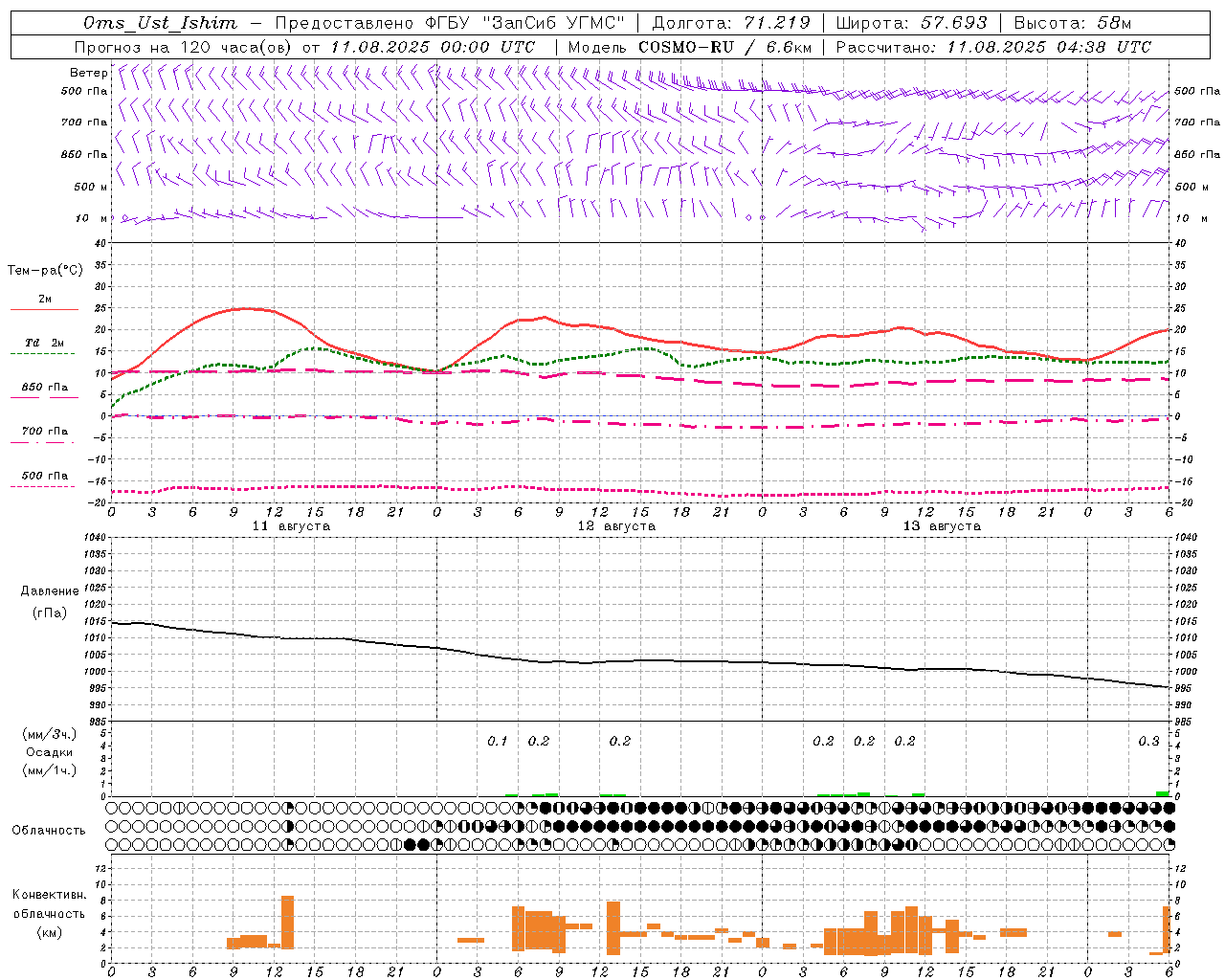Select the 12 августа date label
Image resolution: width=1225 pixels, height=980 pixels.
pyautogui.click(x=616, y=526)
